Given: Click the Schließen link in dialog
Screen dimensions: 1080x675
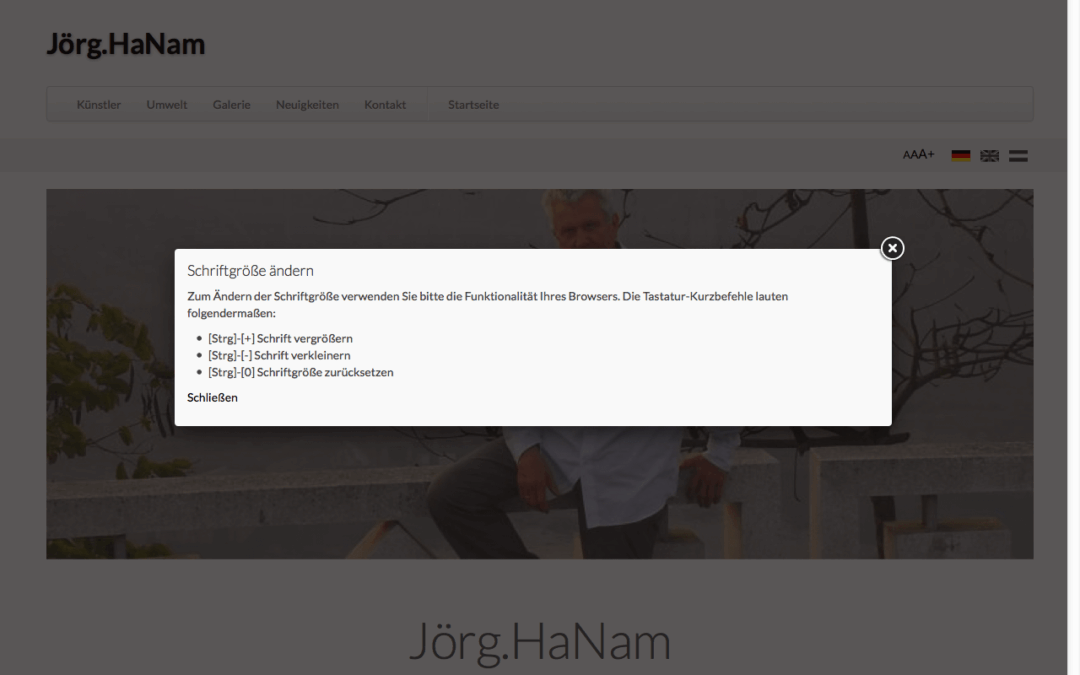Looking at the screenshot, I should (212, 397).
